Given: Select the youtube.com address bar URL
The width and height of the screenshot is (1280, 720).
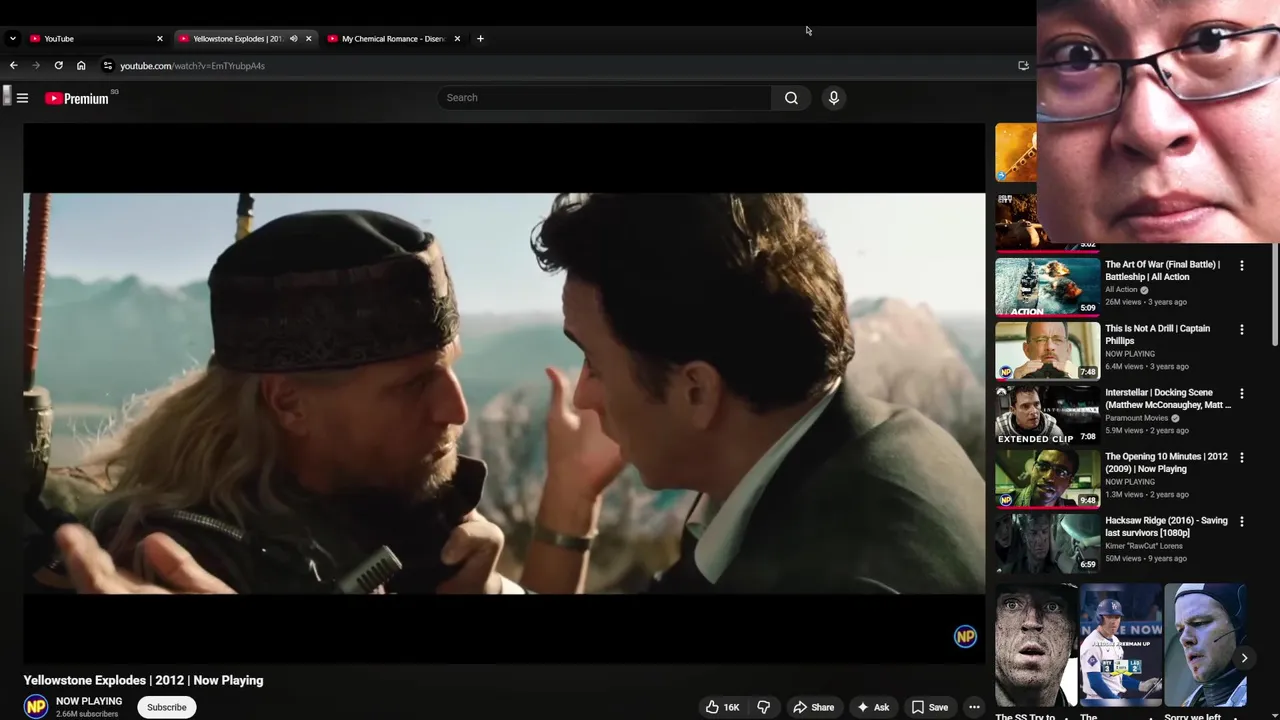Looking at the screenshot, I should click(x=192, y=66).
